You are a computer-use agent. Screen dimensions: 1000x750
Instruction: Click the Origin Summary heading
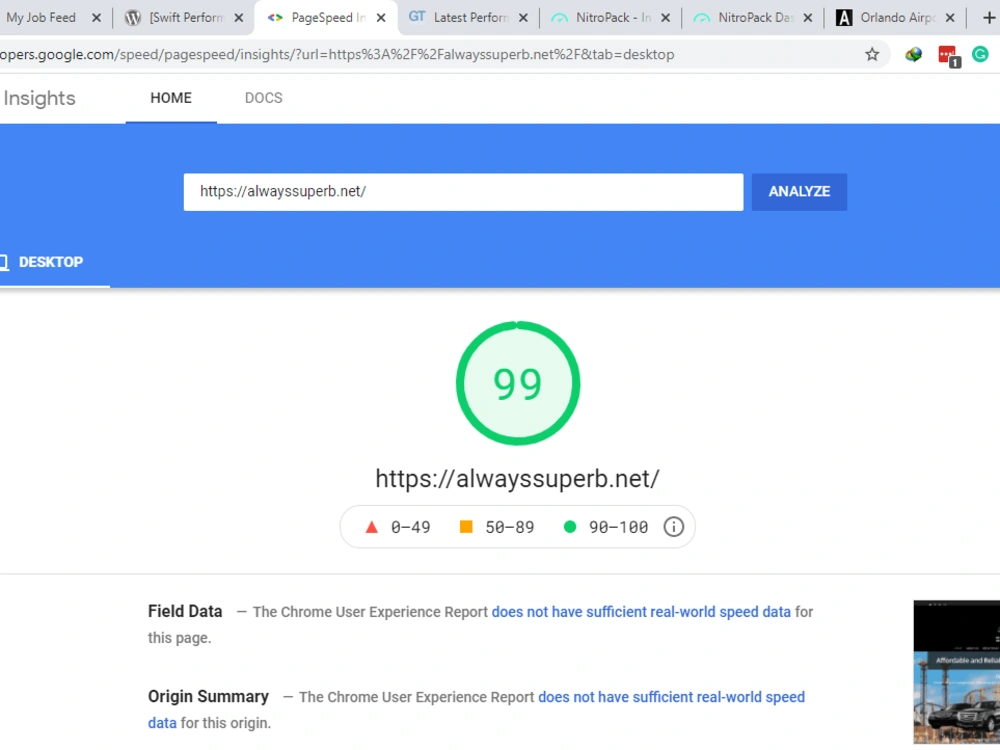pos(209,696)
